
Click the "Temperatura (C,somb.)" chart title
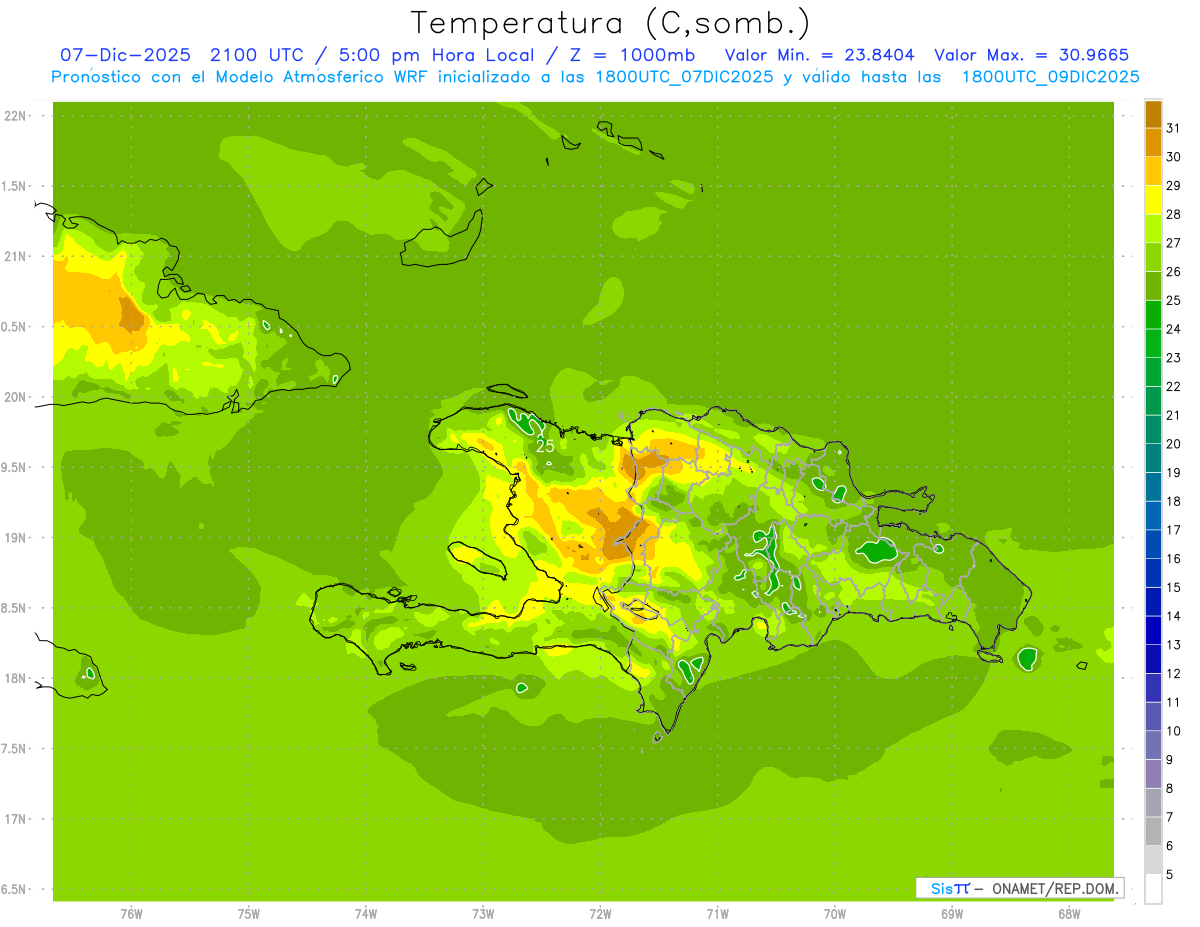(610, 23)
